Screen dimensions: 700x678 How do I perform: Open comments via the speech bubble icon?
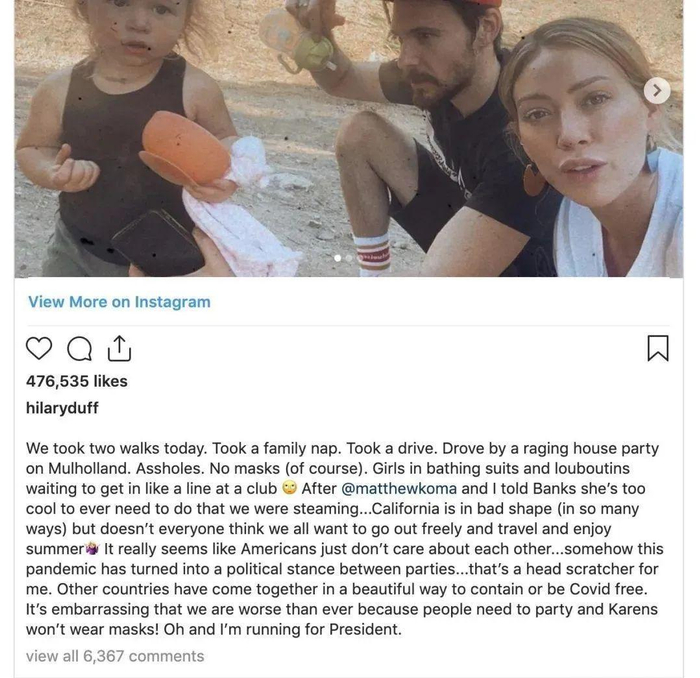pyautogui.click(x=78, y=348)
